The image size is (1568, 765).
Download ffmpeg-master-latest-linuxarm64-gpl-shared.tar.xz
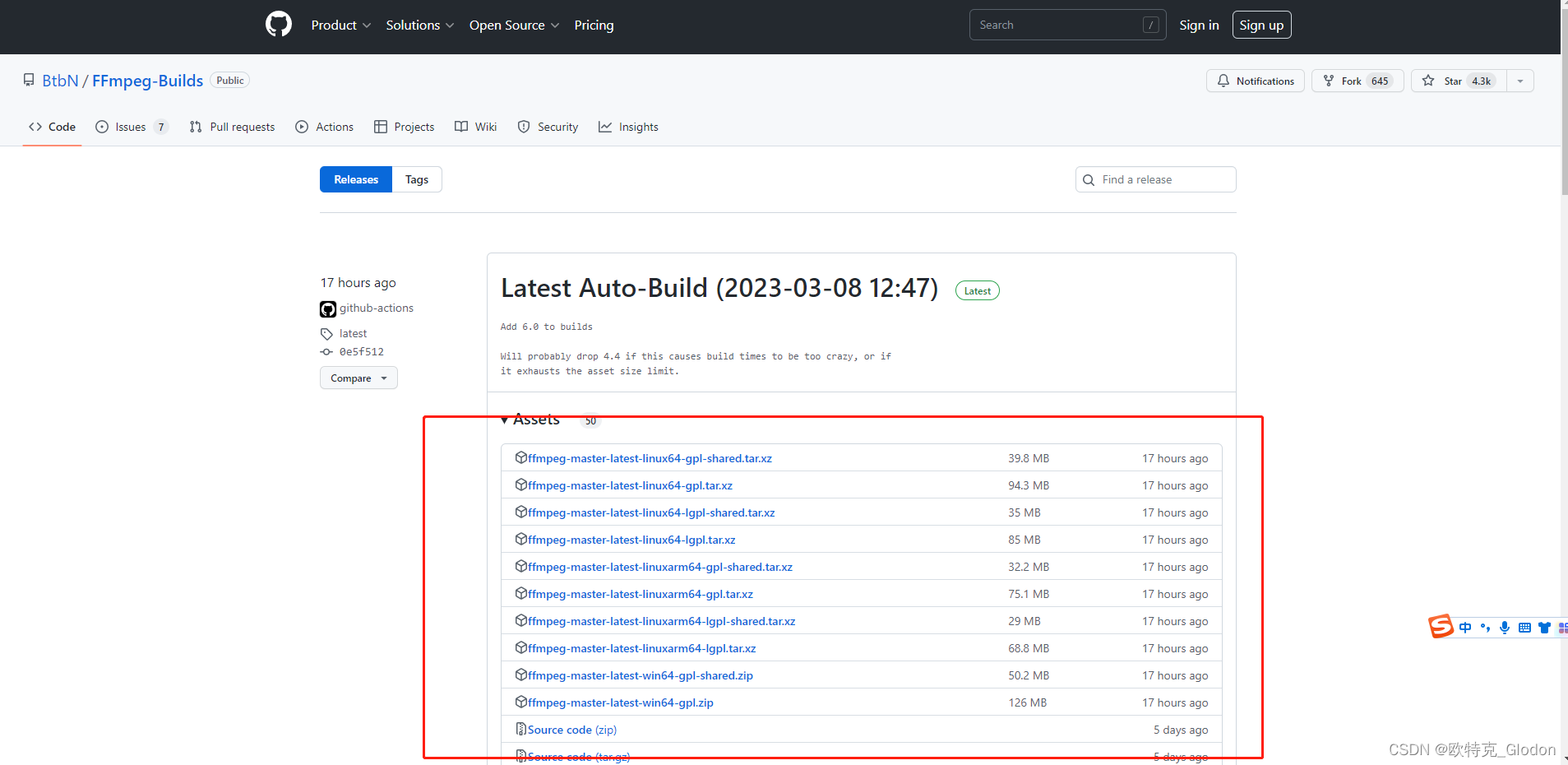(x=660, y=567)
